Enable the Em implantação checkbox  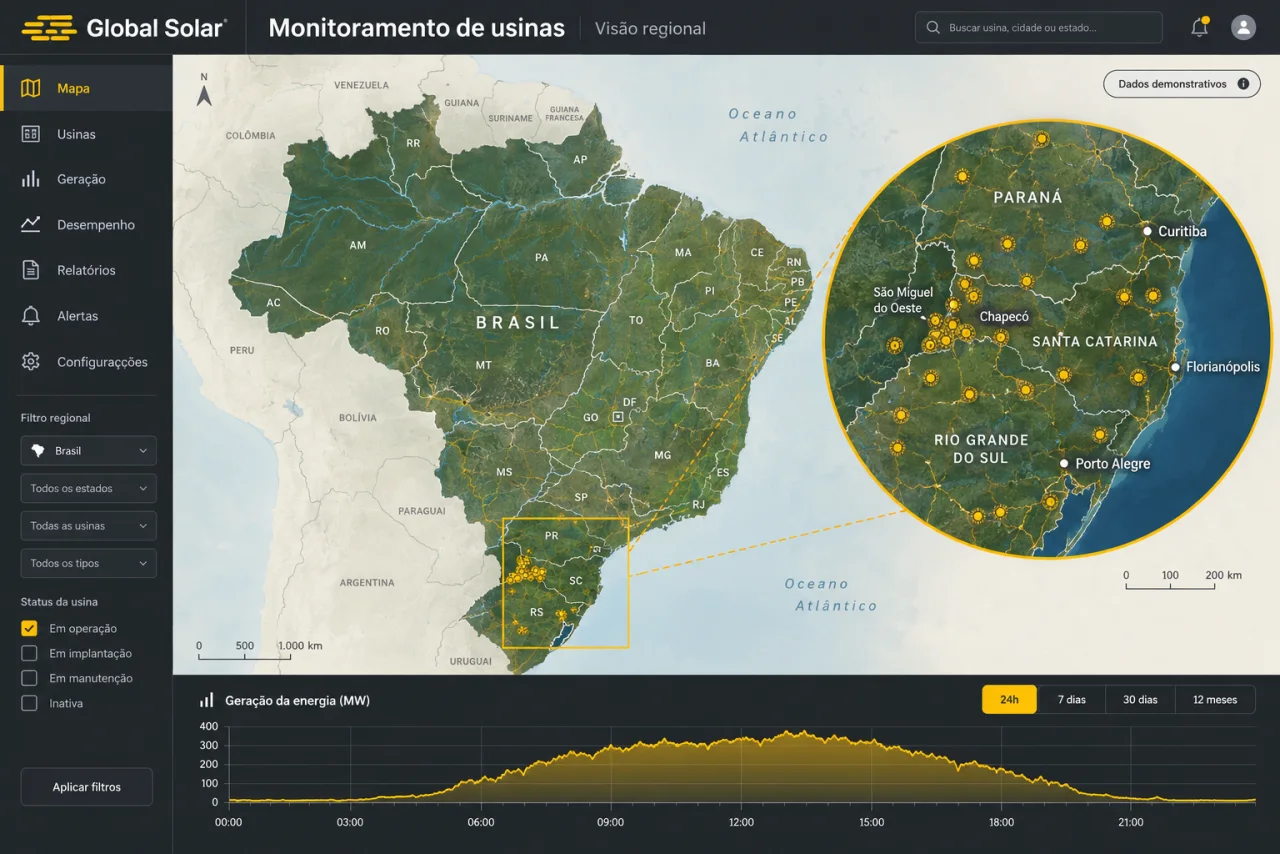pyautogui.click(x=29, y=654)
